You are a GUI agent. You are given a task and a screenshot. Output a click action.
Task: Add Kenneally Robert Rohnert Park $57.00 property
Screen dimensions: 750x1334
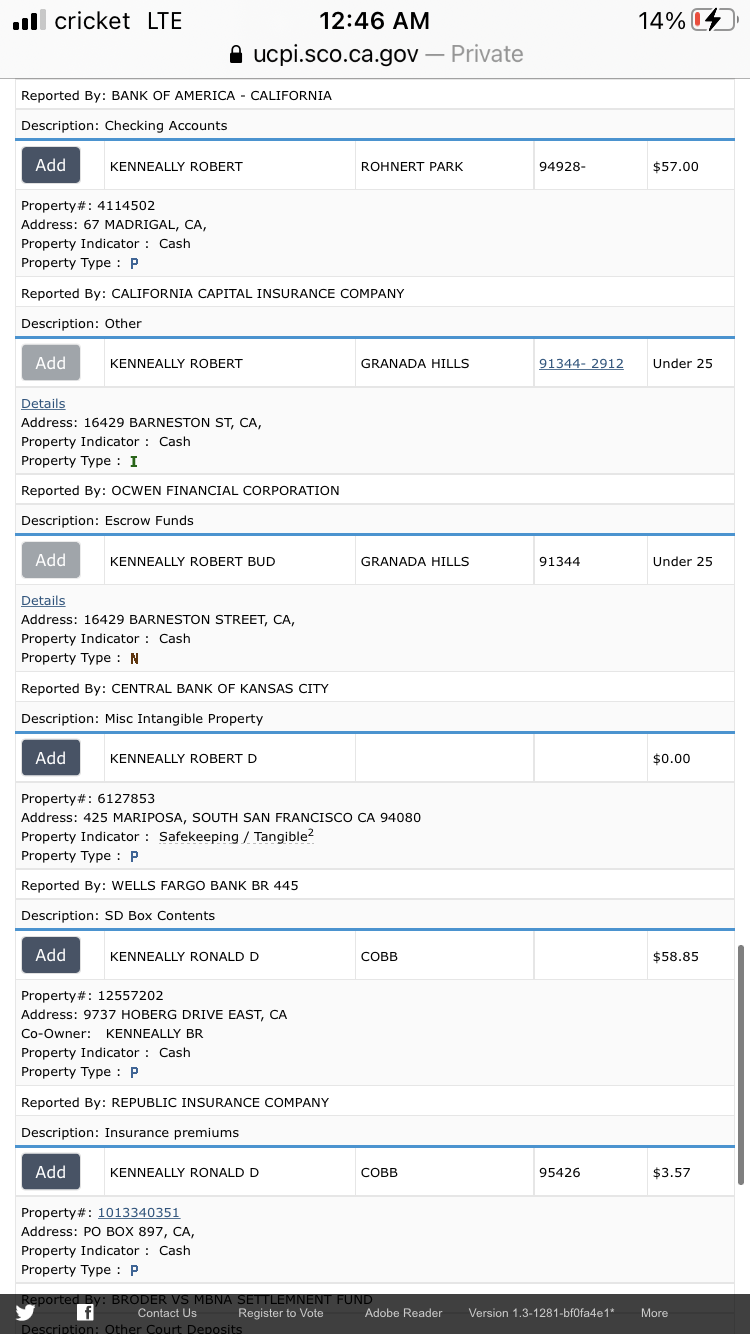point(51,165)
